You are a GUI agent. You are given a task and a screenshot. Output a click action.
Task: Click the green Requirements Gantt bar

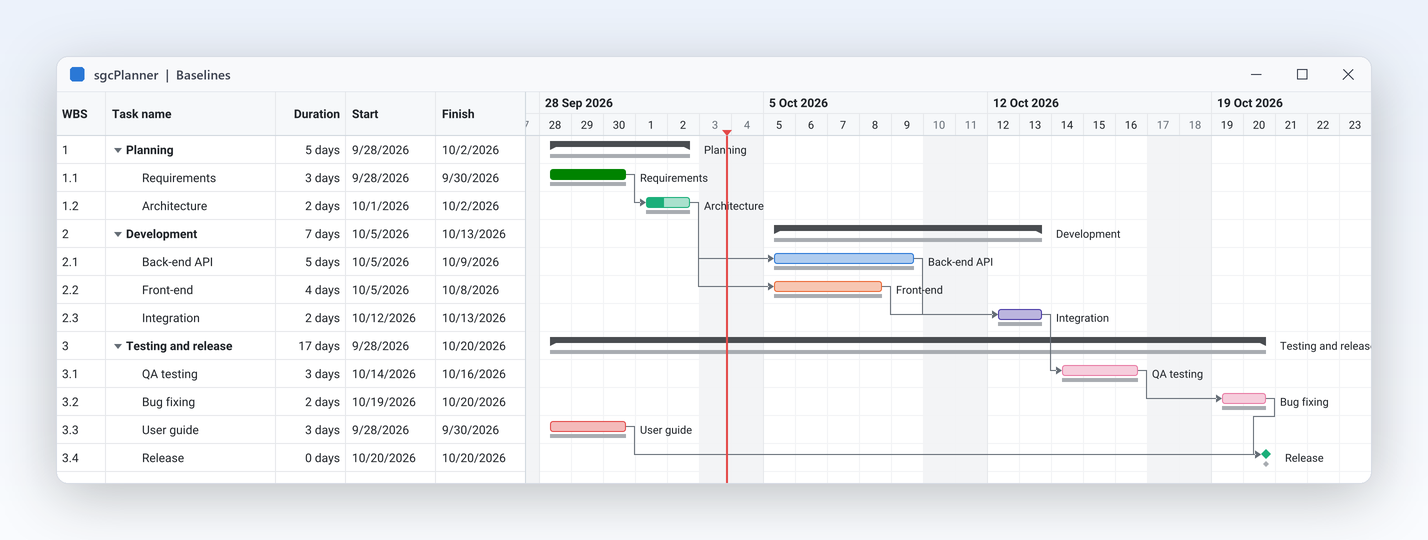pyautogui.click(x=588, y=175)
